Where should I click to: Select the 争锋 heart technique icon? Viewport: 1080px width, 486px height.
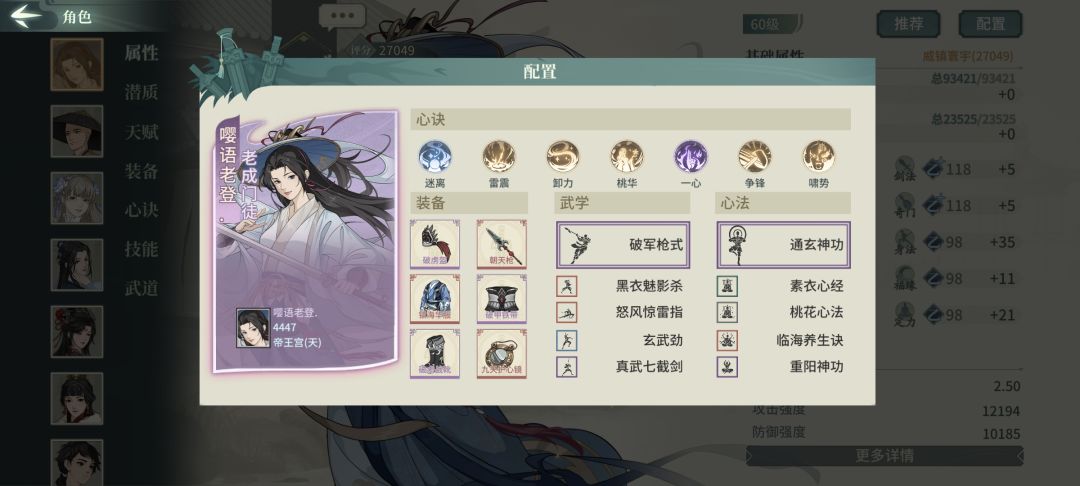tap(755, 156)
